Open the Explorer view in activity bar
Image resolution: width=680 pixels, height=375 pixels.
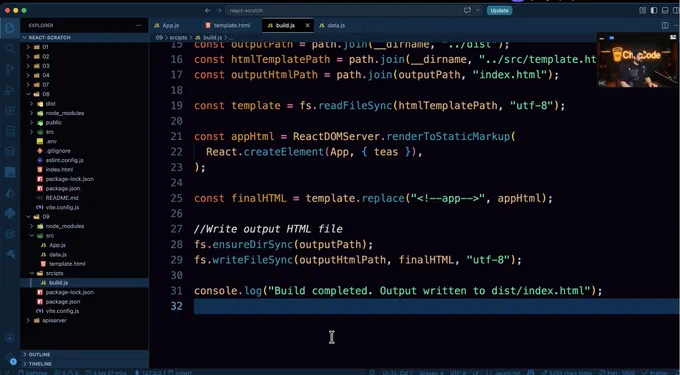pos(10,28)
